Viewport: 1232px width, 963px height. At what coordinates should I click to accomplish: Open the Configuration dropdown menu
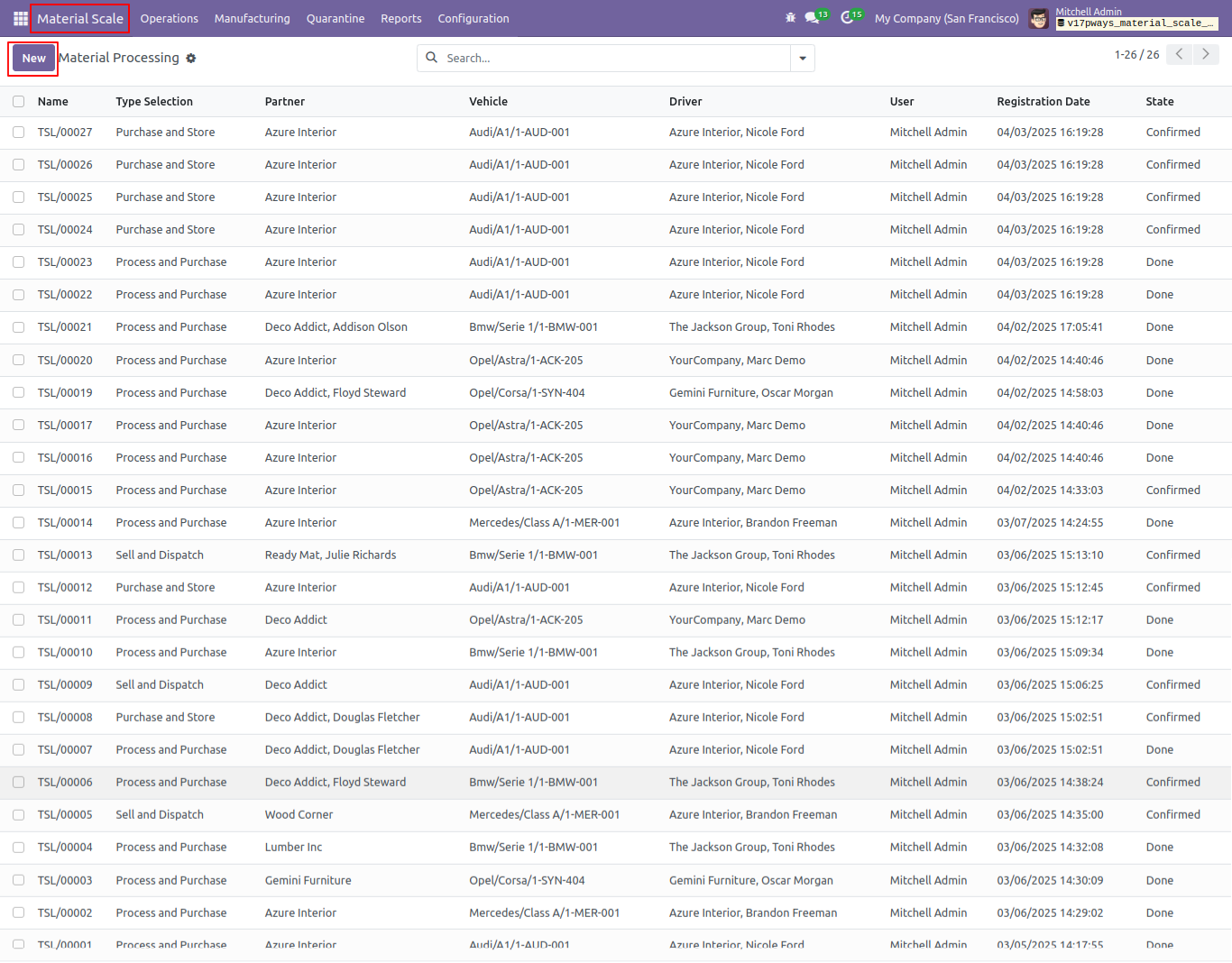pos(473,18)
